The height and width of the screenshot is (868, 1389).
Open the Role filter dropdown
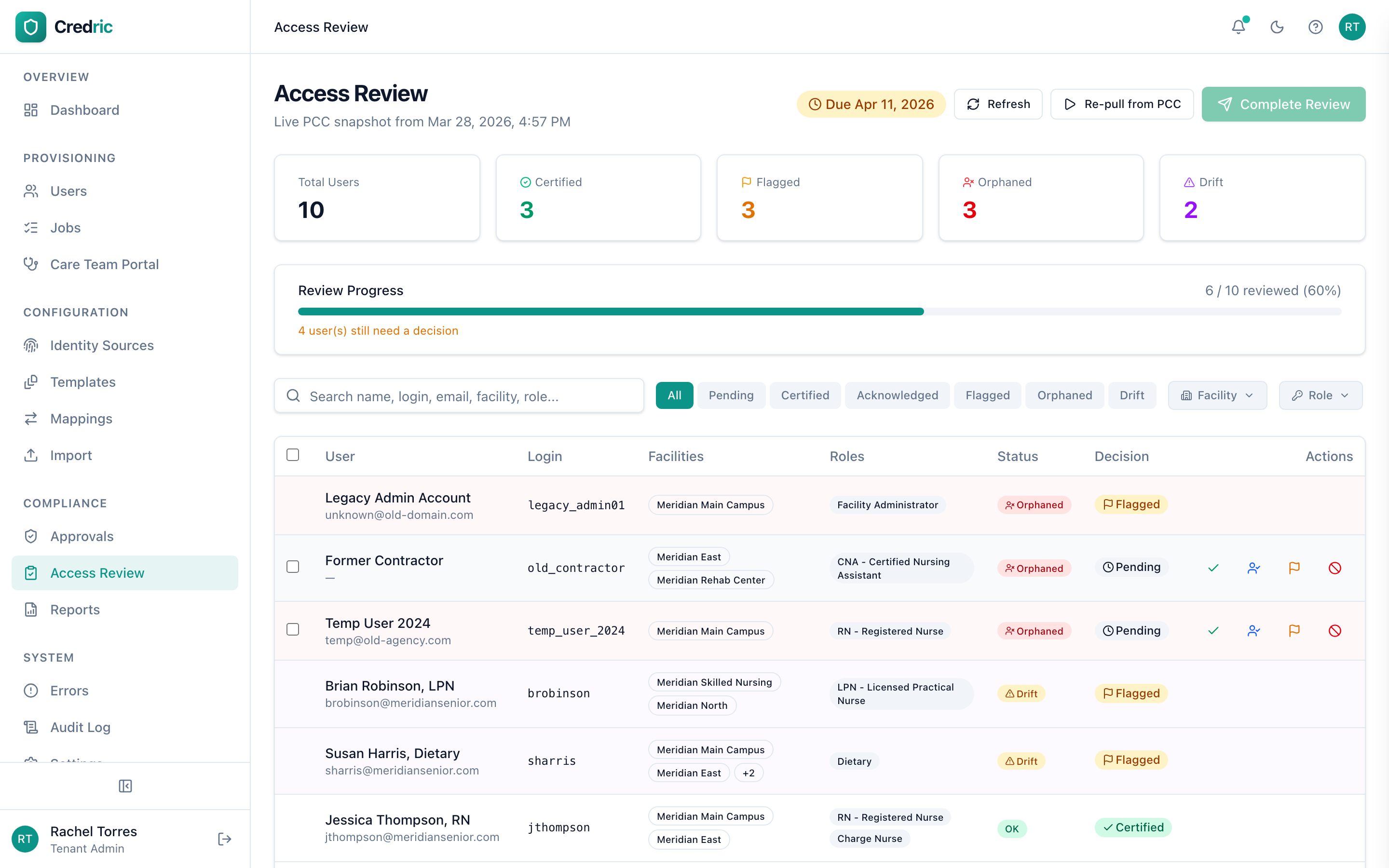1320,395
